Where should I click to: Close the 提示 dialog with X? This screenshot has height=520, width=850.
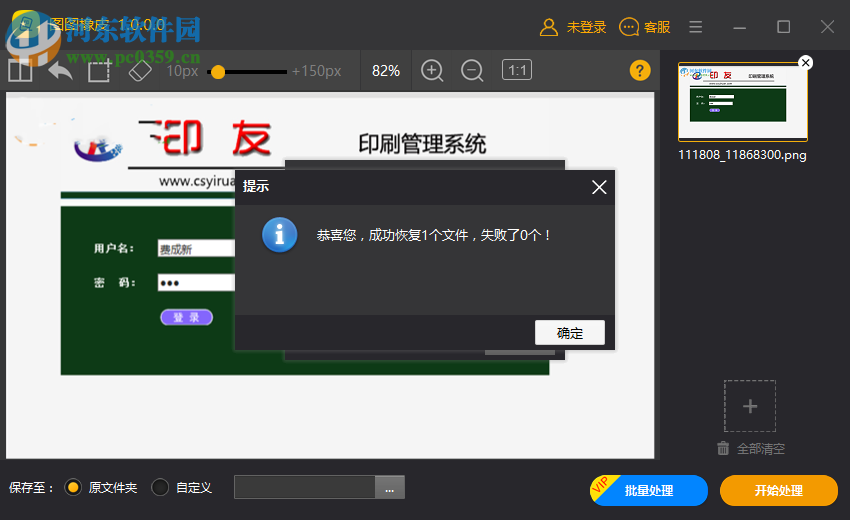(x=599, y=187)
